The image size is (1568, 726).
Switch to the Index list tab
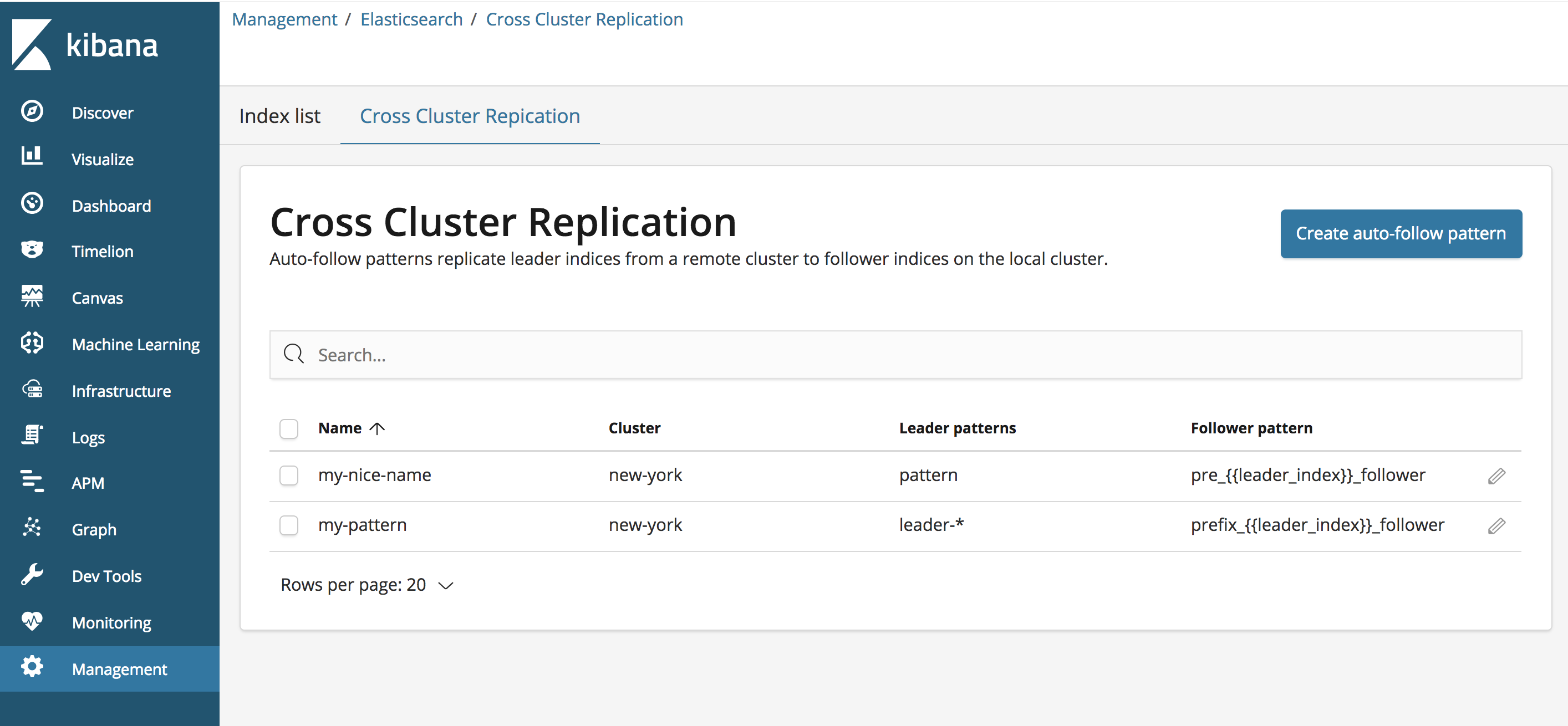click(279, 116)
